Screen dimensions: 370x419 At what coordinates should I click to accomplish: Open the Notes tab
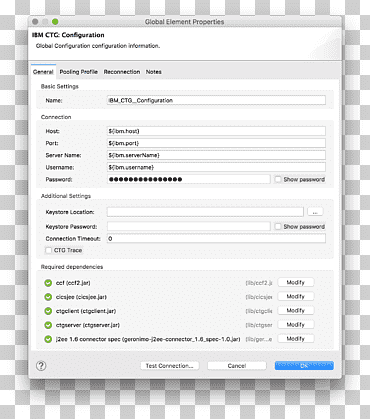coord(153,72)
